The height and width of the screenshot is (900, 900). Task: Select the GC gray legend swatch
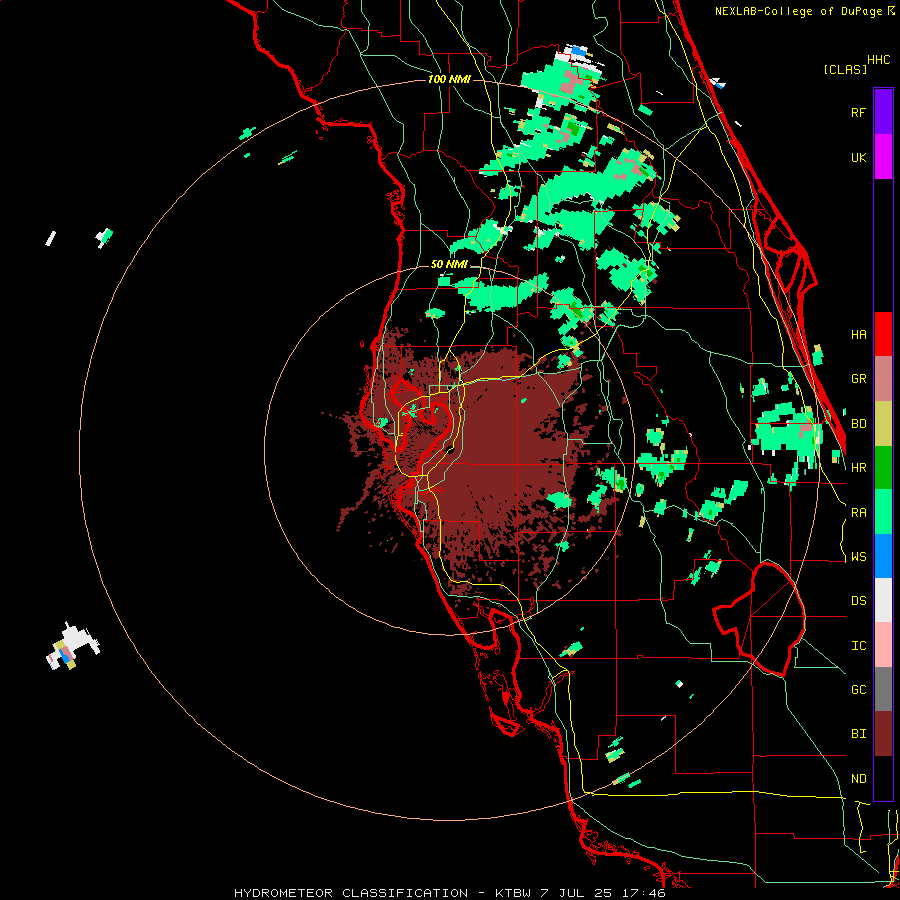click(883, 689)
